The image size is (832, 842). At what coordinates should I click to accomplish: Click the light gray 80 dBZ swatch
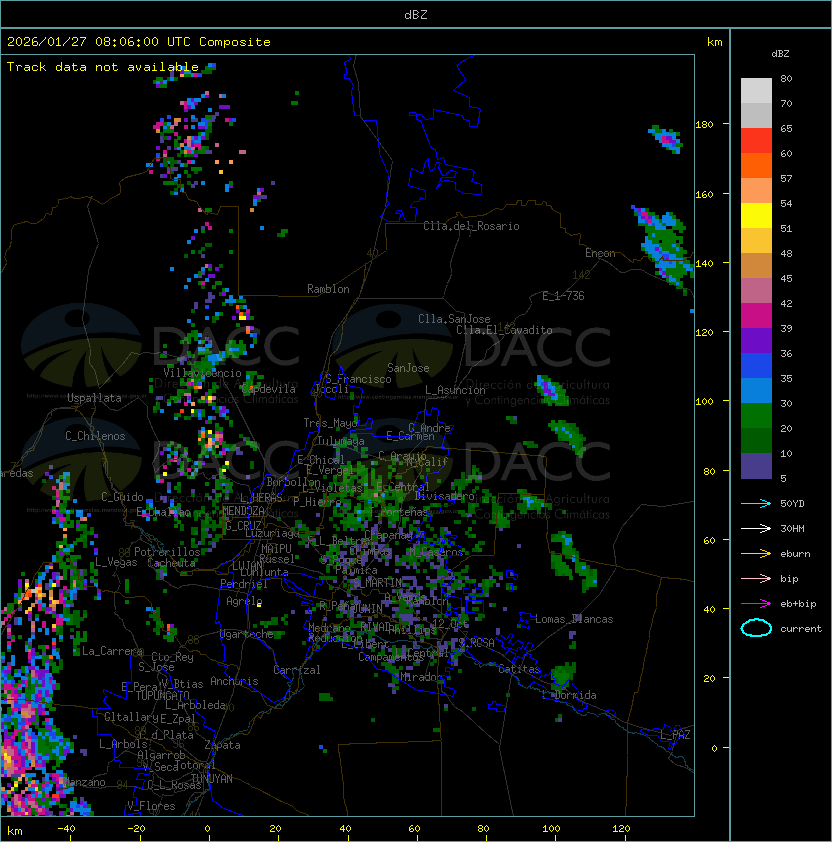click(756, 90)
